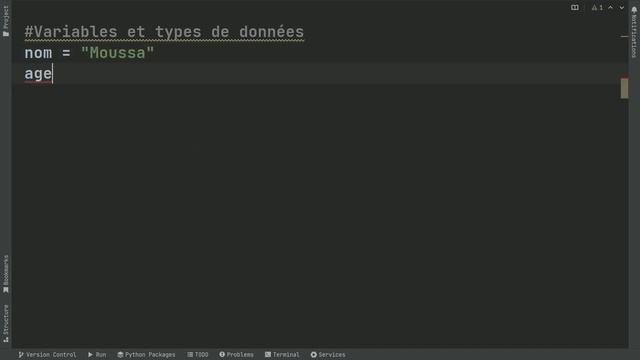Open the Run tool window

click(97, 355)
